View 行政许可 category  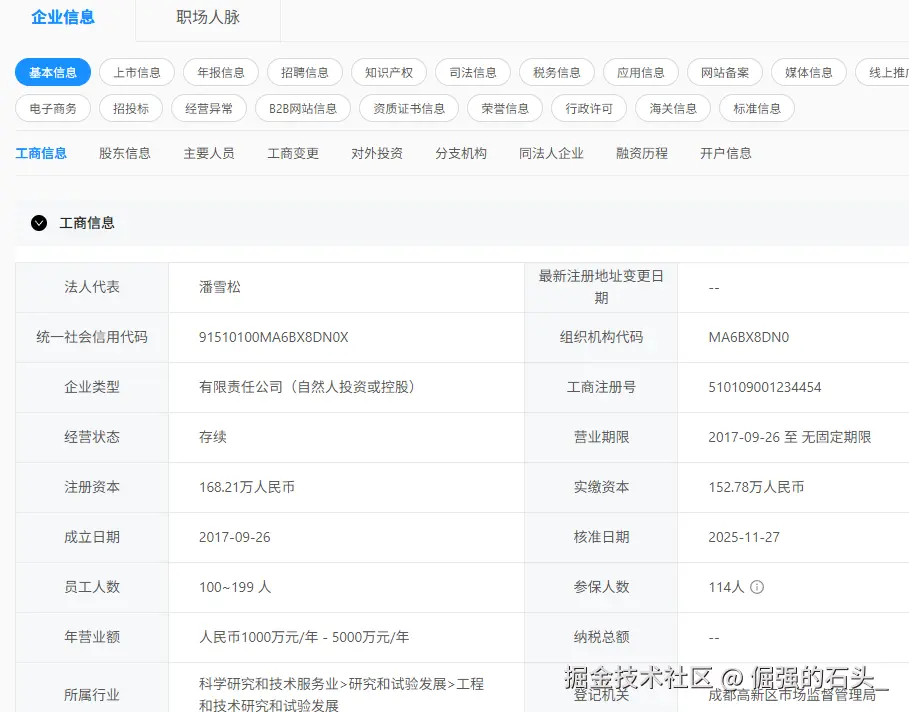pos(589,108)
